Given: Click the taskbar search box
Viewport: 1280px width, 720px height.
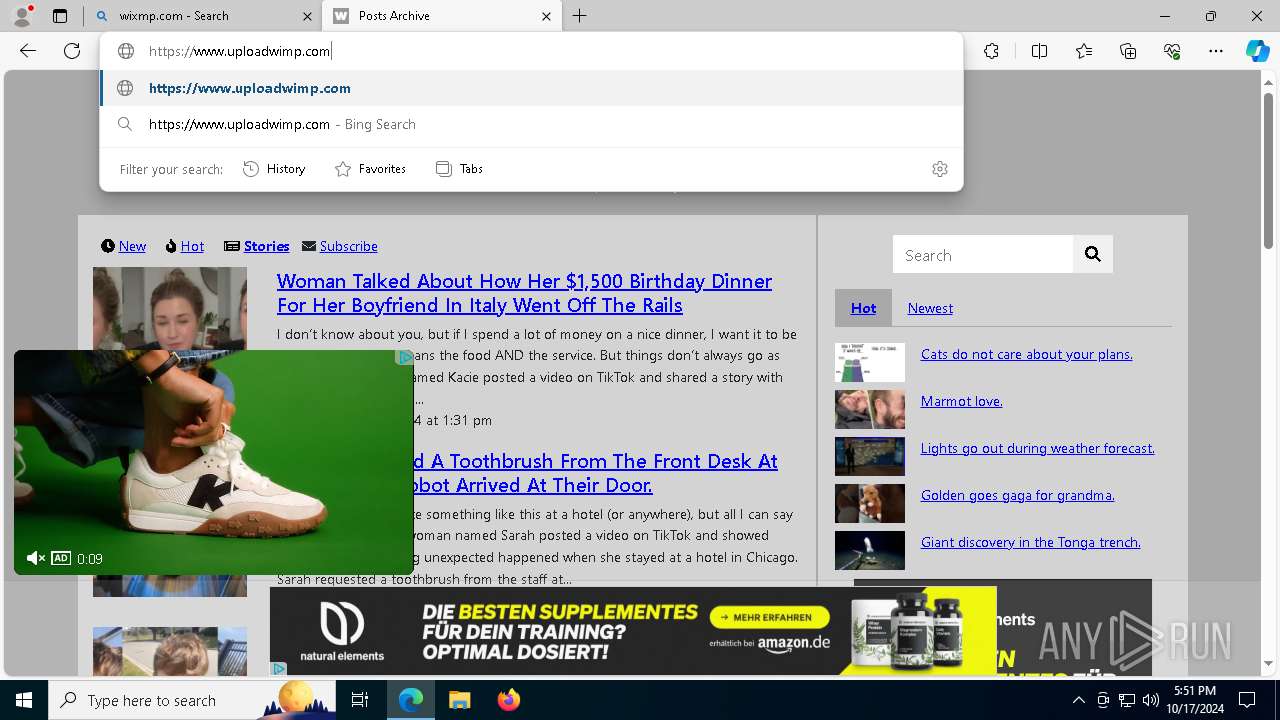Looking at the screenshot, I should tap(192, 700).
